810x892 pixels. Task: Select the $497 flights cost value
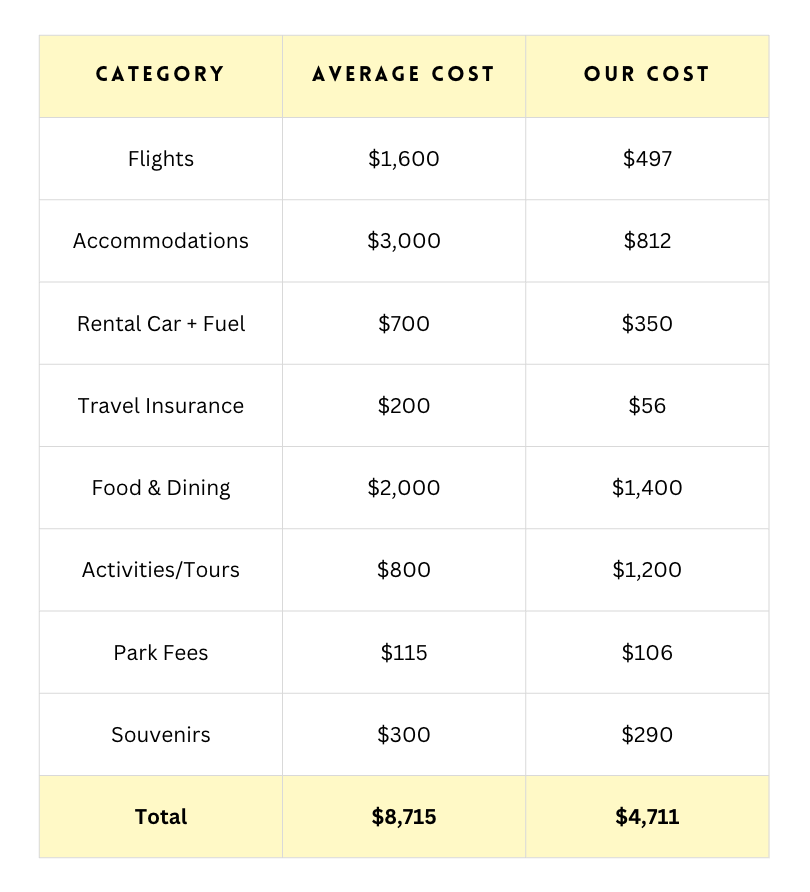click(647, 159)
